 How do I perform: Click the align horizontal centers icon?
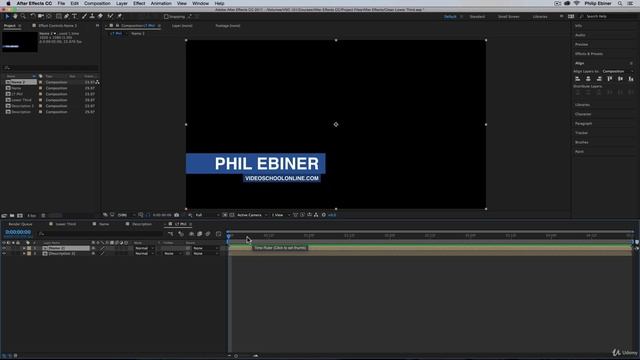[x=588, y=79]
